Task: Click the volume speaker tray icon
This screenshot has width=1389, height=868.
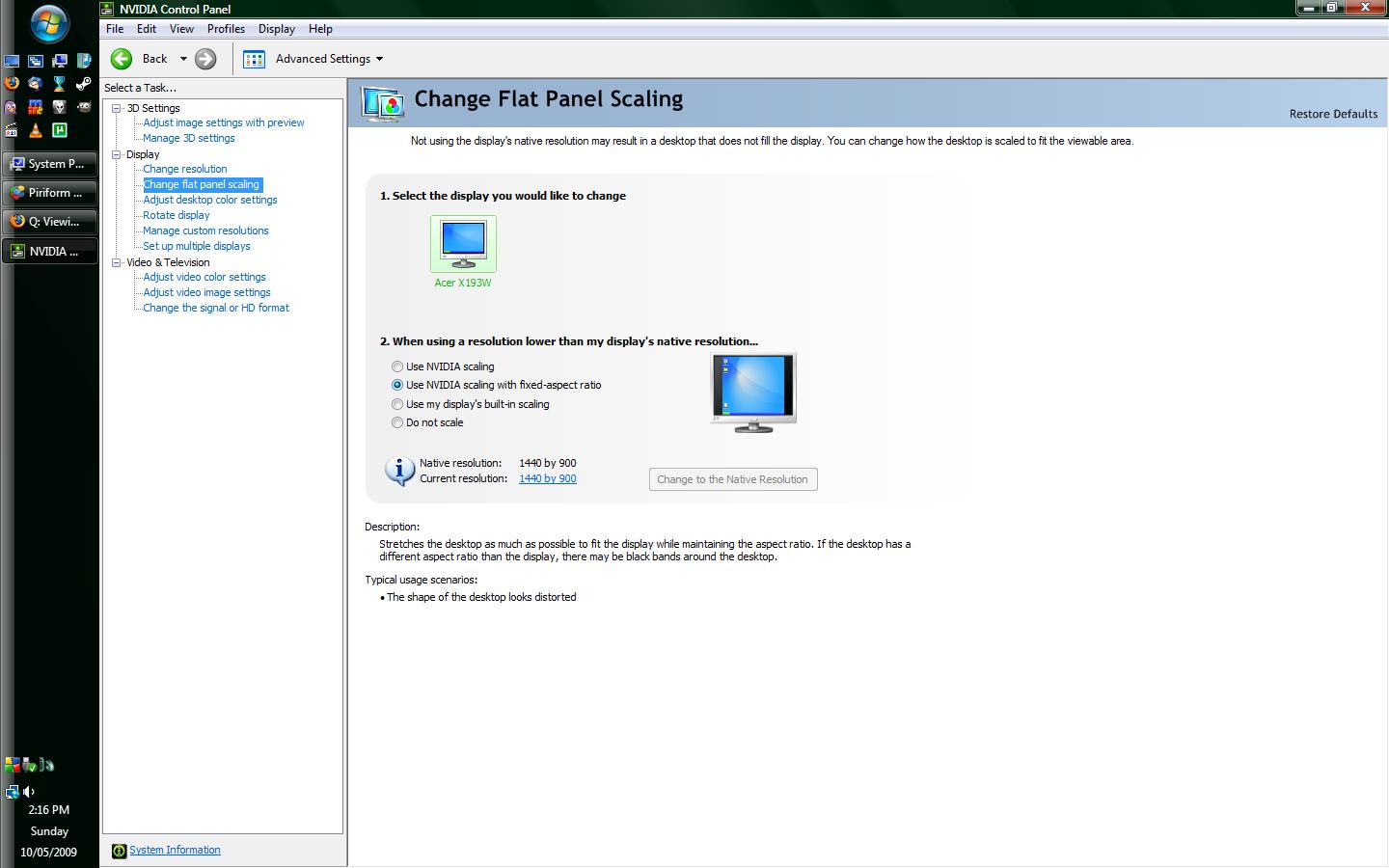Action: point(28,792)
